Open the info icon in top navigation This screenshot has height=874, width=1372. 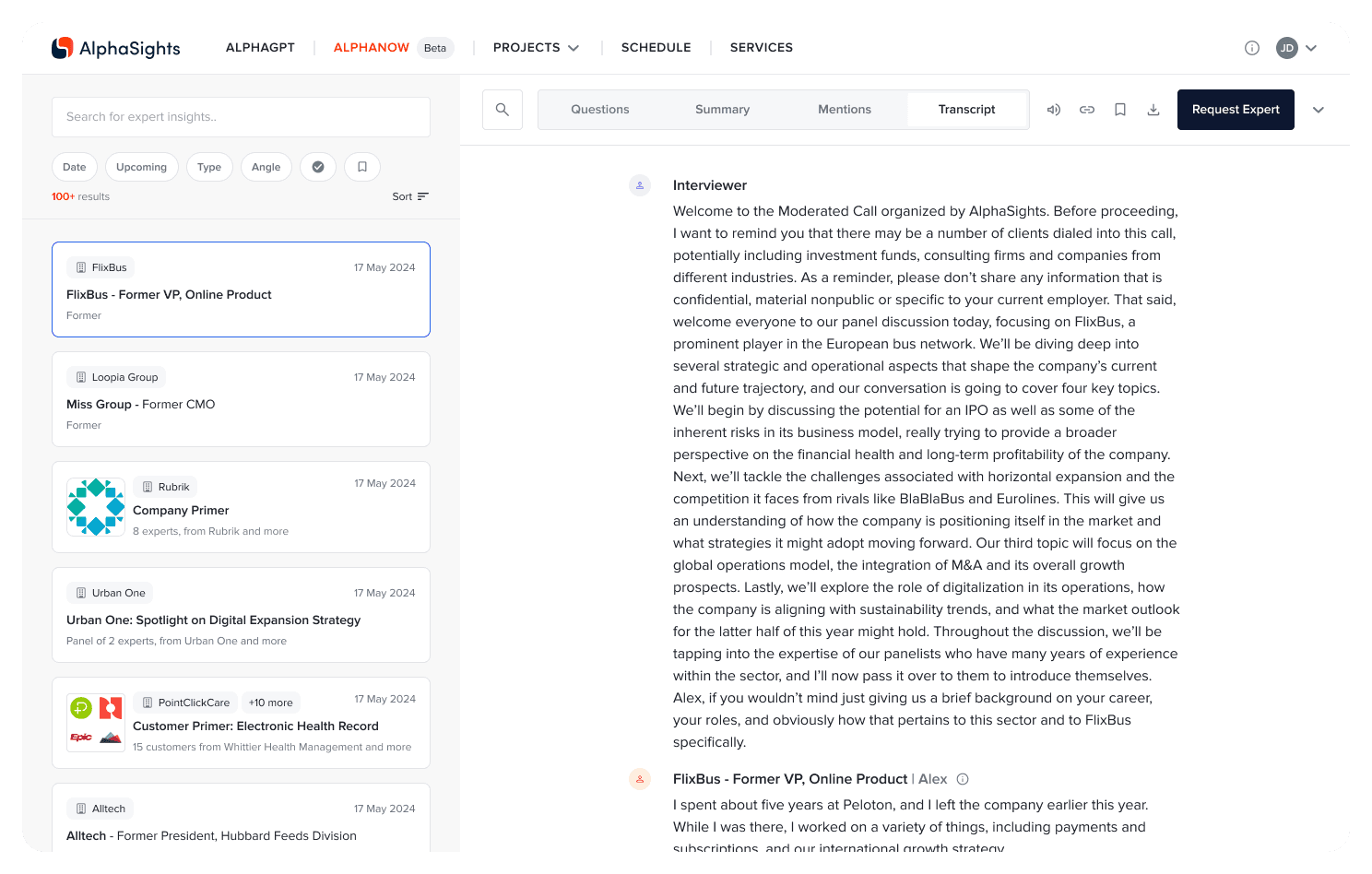pyautogui.click(x=1252, y=48)
